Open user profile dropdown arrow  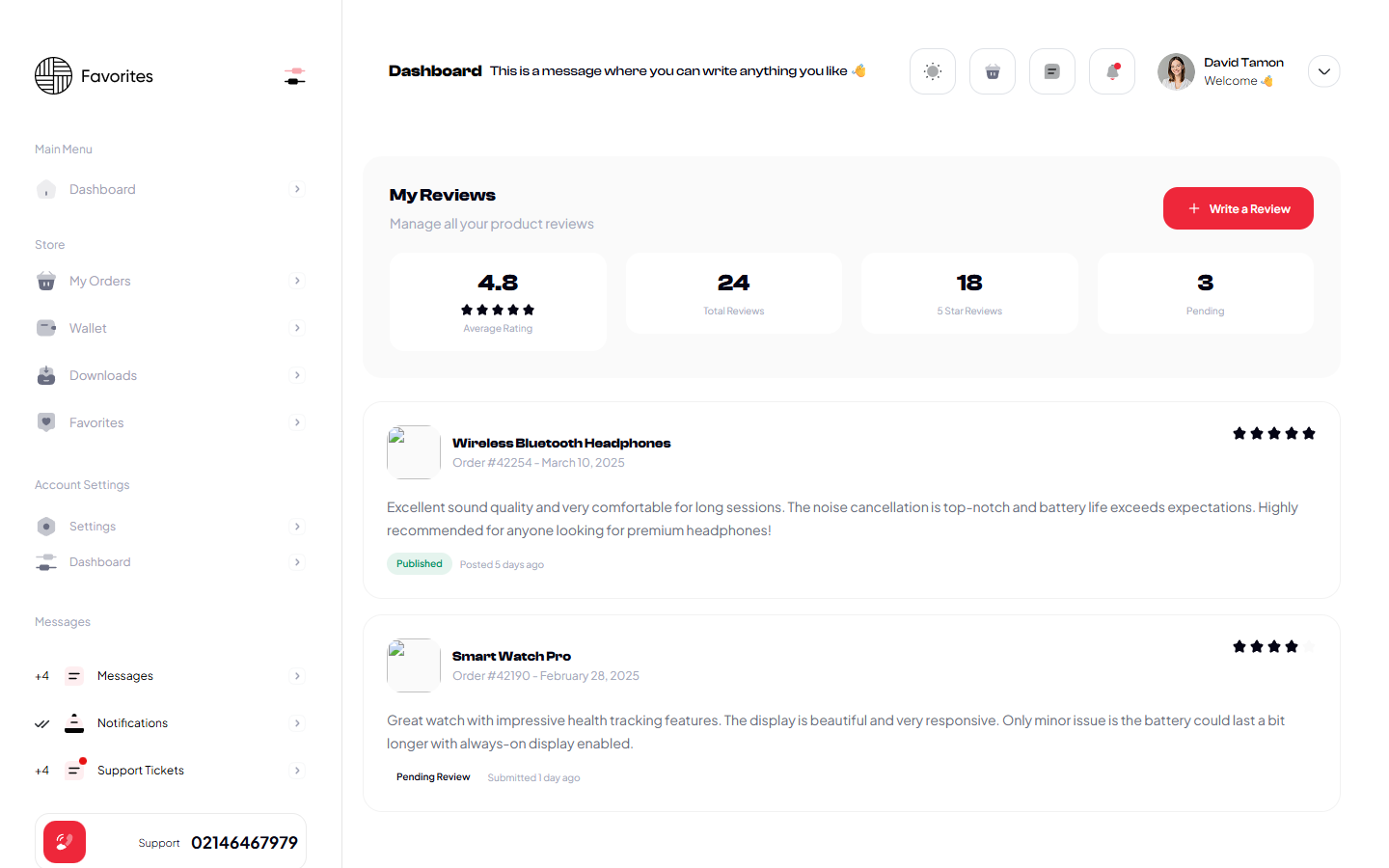pos(1323,71)
